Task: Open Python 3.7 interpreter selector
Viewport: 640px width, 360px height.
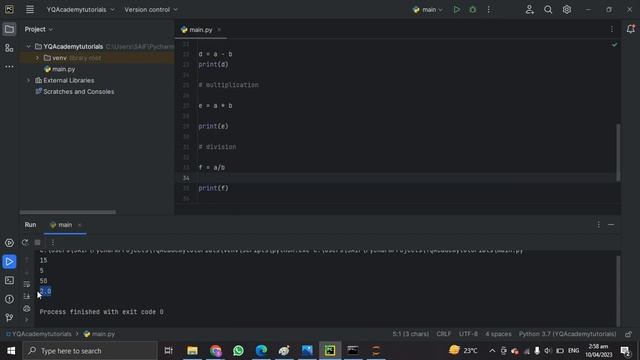Action: tap(567, 334)
